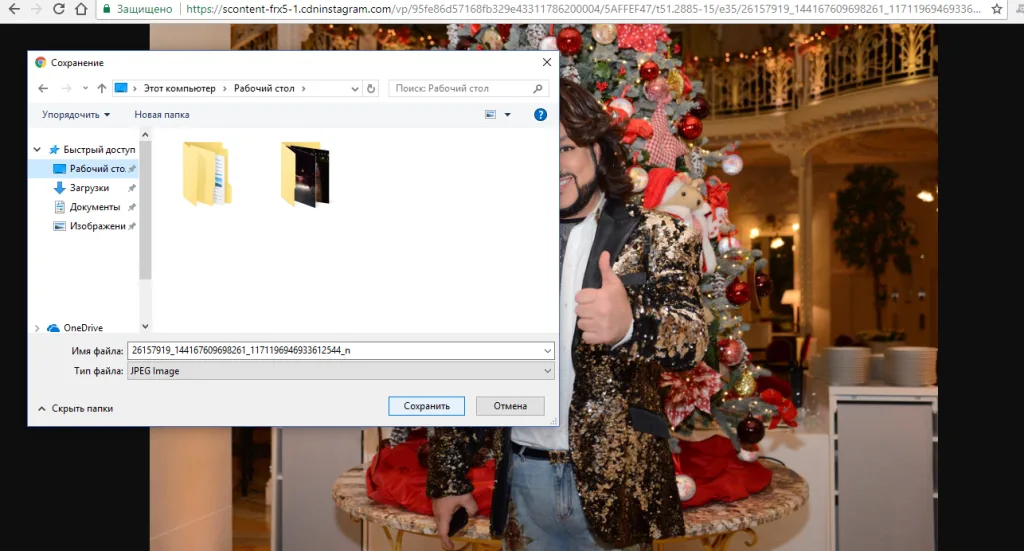Go up one folder level arrow

(x=101, y=88)
